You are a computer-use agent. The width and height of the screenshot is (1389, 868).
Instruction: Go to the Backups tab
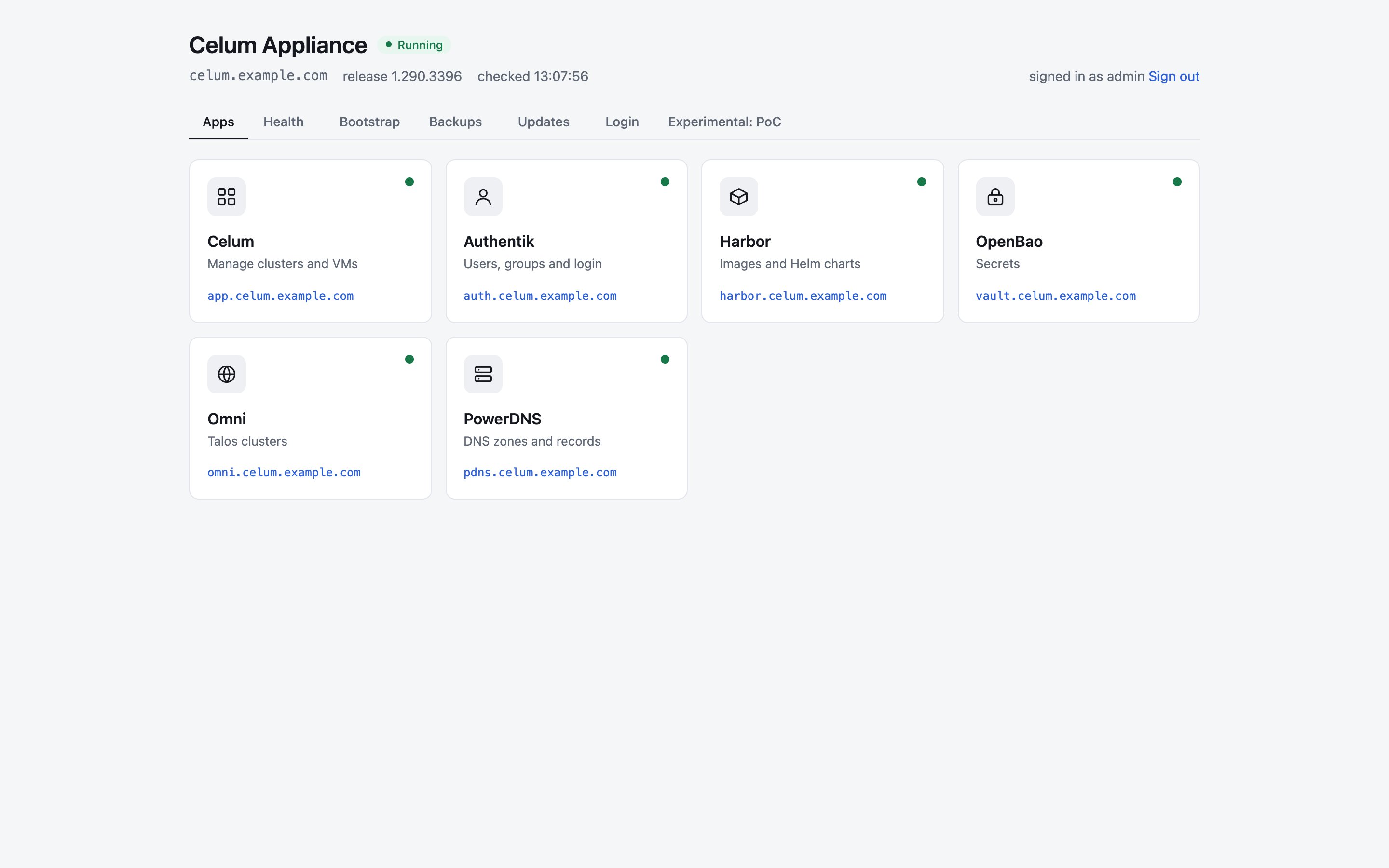pos(456,122)
